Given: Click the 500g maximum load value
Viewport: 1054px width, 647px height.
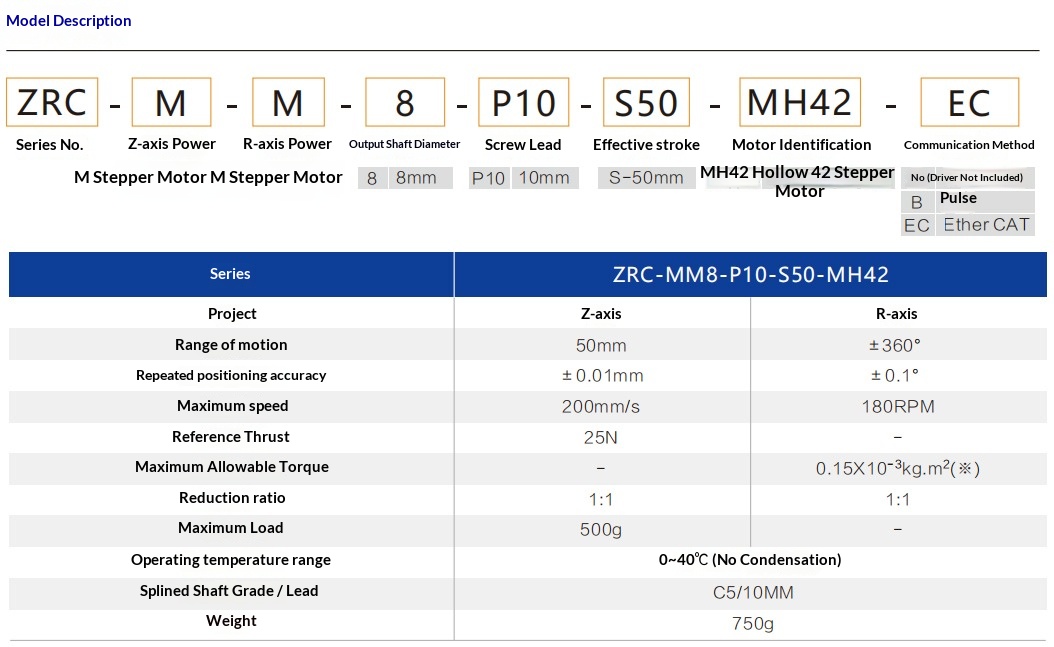Looking at the screenshot, I should click(600, 529).
